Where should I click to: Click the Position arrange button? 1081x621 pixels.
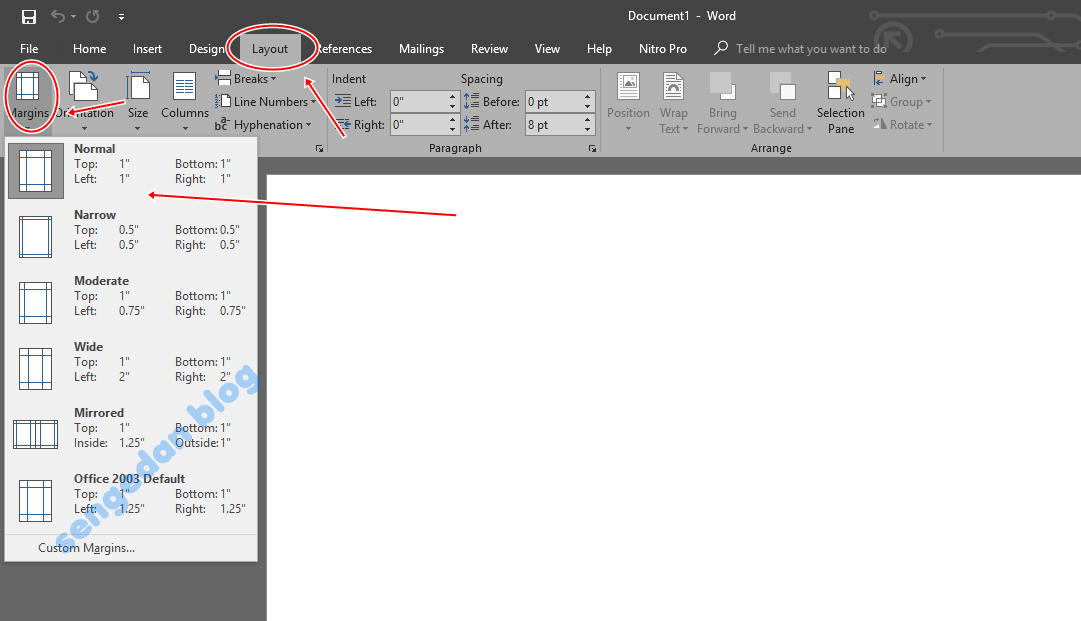click(628, 102)
